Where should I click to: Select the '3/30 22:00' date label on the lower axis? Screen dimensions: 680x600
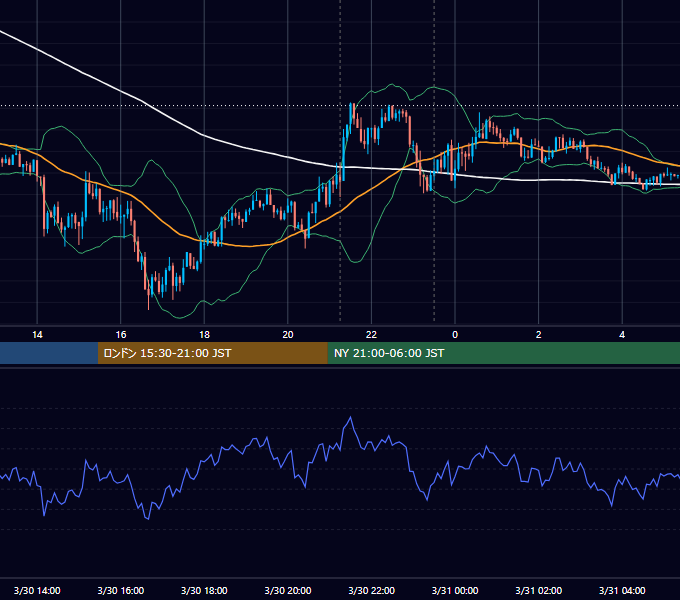tap(372, 590)
